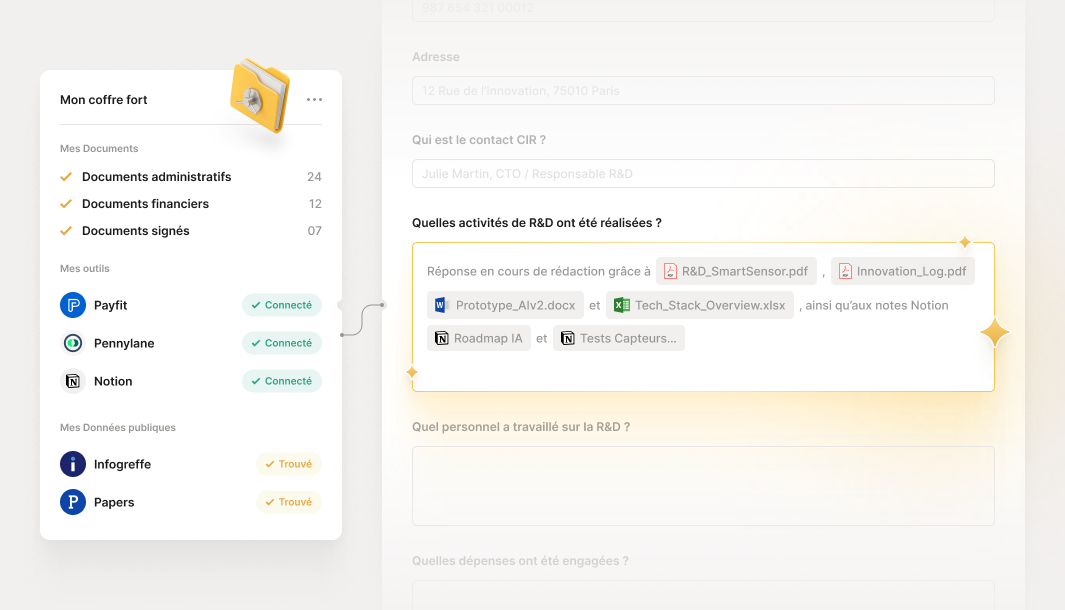1065x610 pixels.
Task: Click the Pennylane logo icon
Action: click(73, 343)
